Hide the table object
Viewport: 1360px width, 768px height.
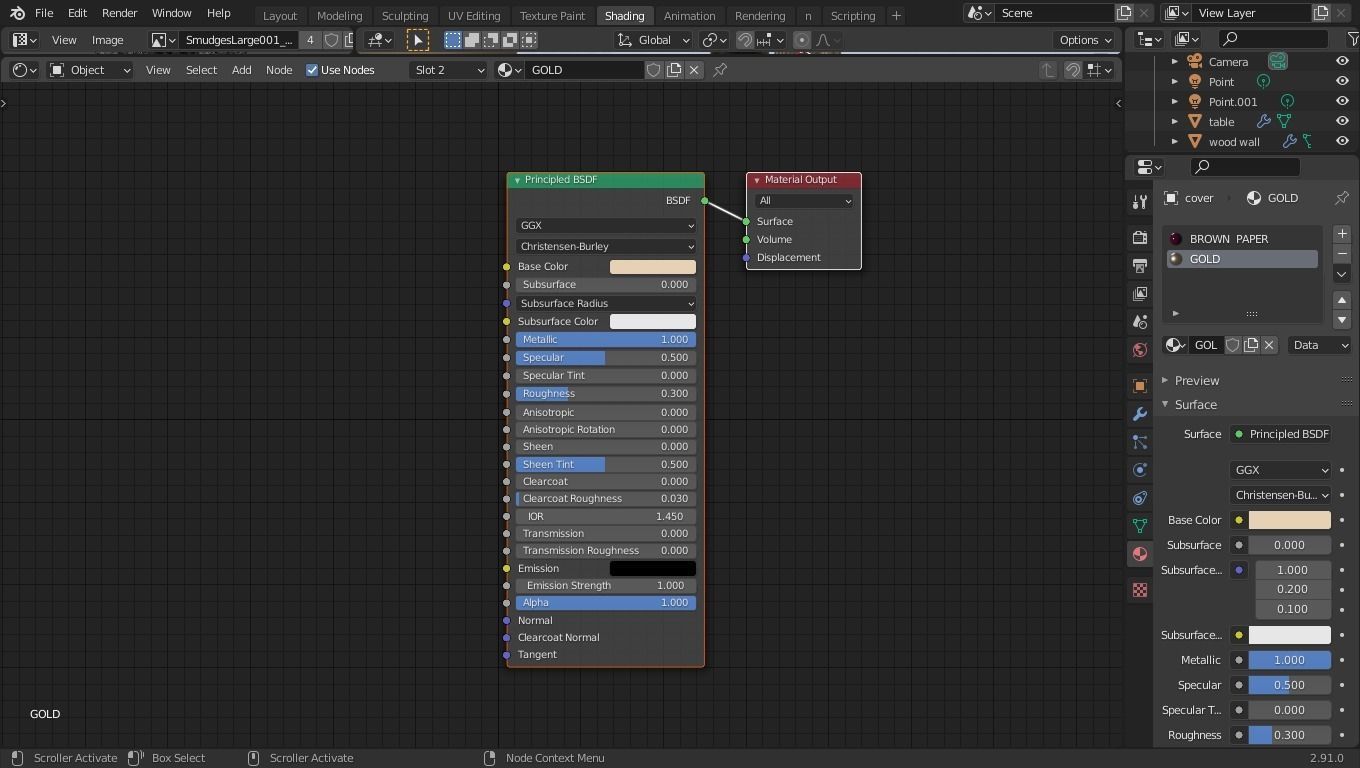pyautogui.click(x=1342, y=122)
